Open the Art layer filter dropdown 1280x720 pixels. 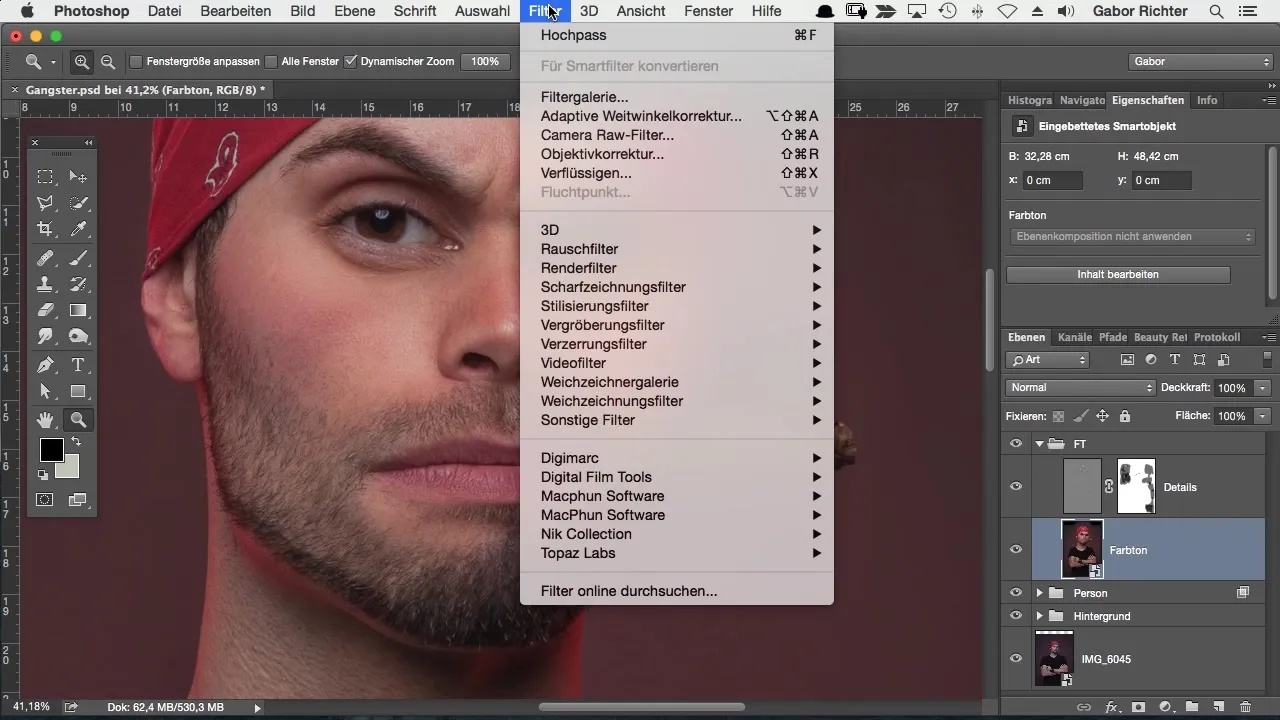1048,360
